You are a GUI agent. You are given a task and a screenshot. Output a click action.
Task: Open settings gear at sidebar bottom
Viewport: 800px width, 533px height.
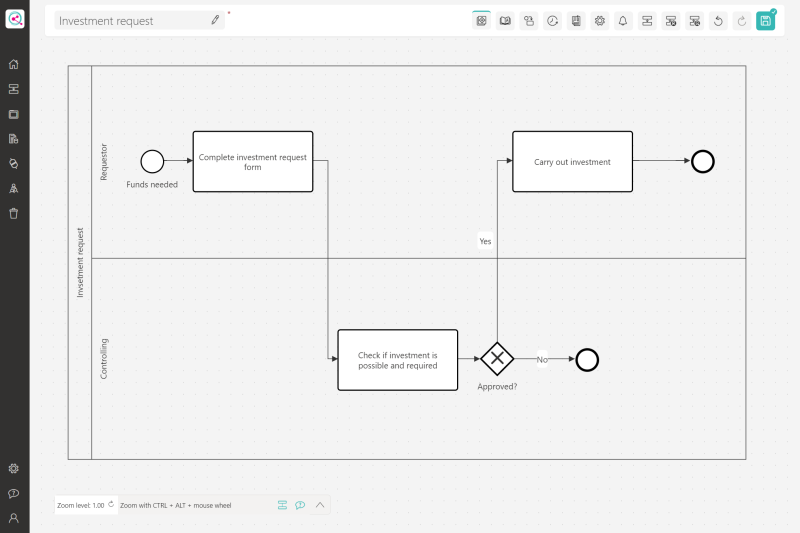14,469
